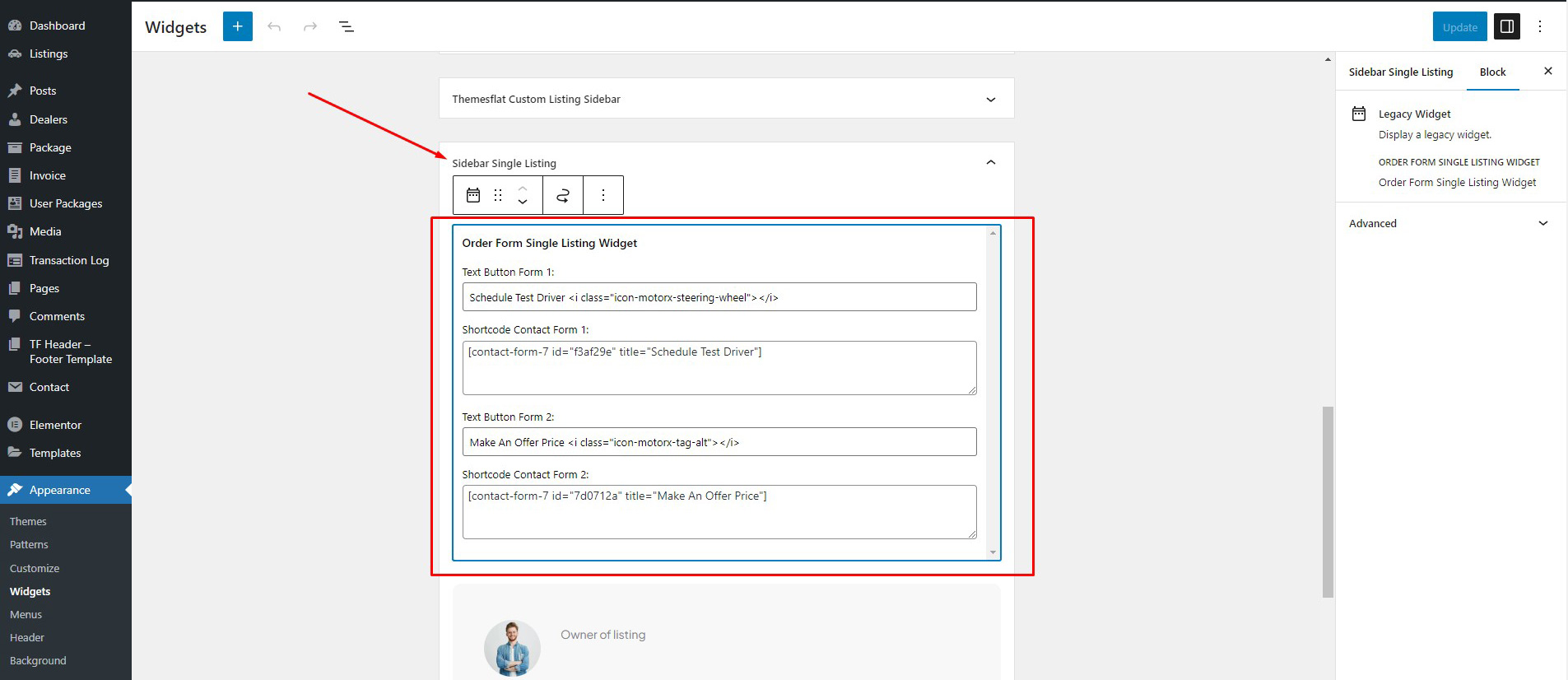This screenshot has width=1568, height=680.
Task: Click the Invoice menu icon
Action: 15,175
